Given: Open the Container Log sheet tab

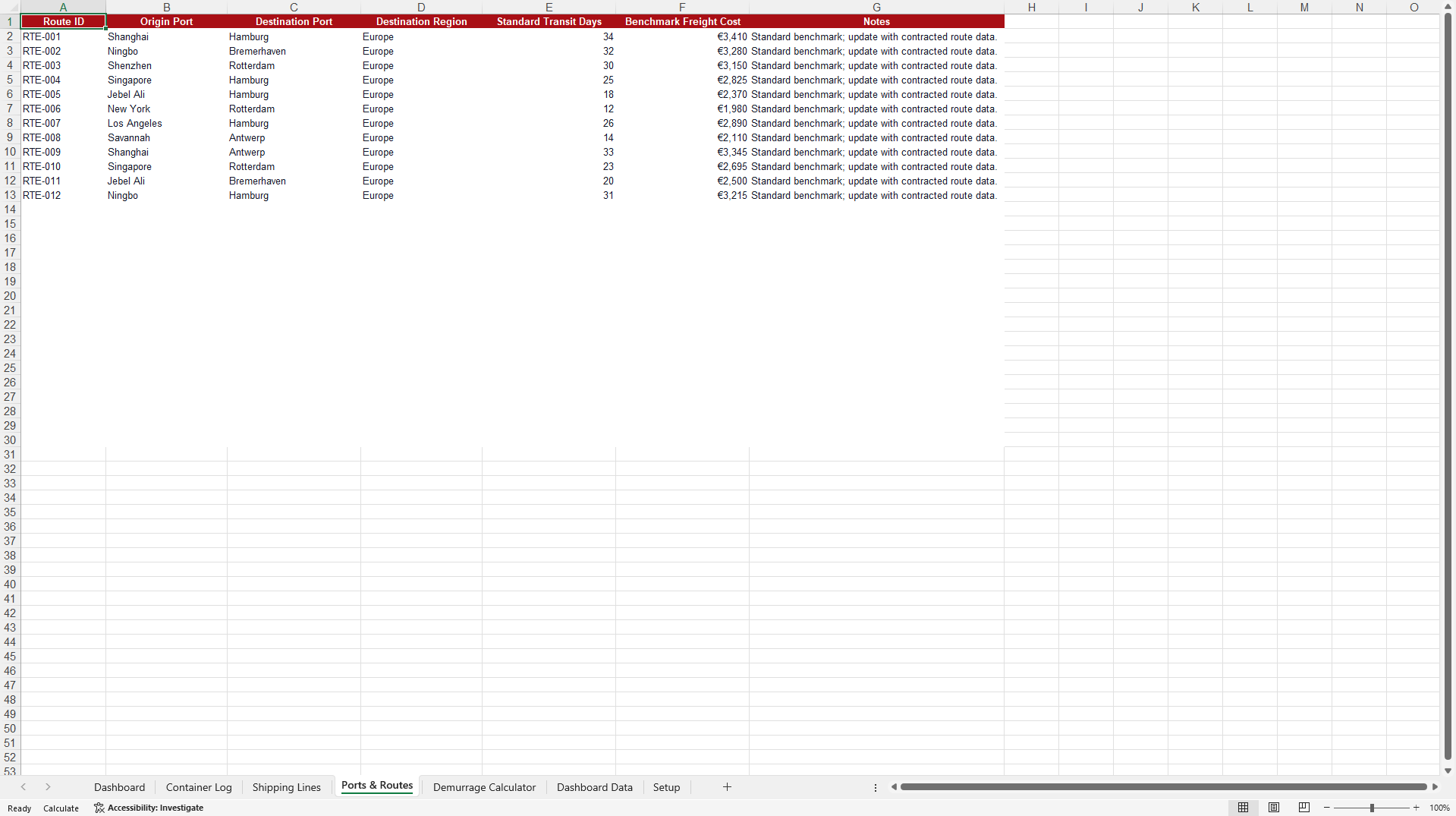Looking at the screenshot, I should click(199, 787).
